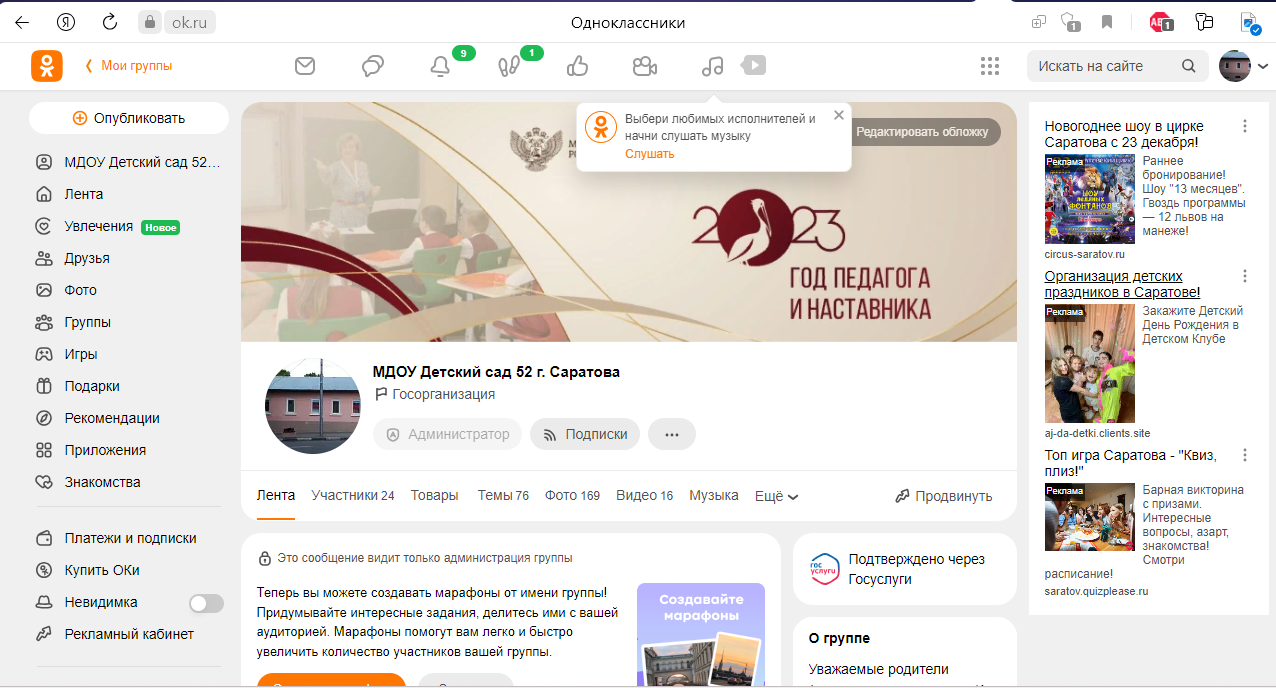Open the music note icon
Image resolution: width=1276 pixels, height=688 pixels.
pyautogui.click(x=713, y=66)
